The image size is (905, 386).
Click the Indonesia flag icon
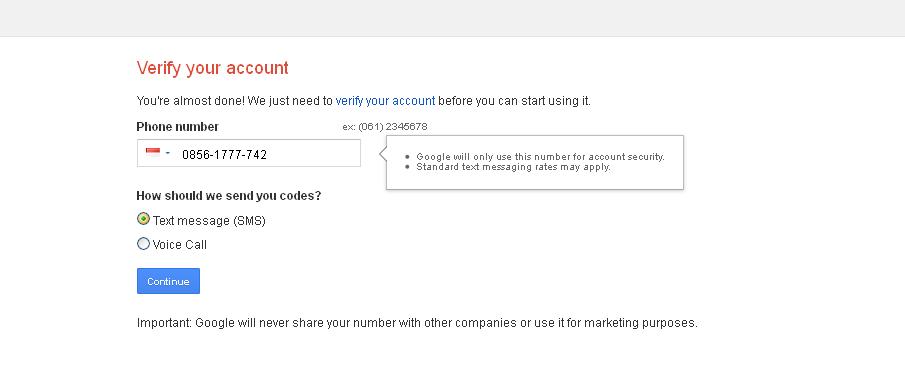point(153,152)
